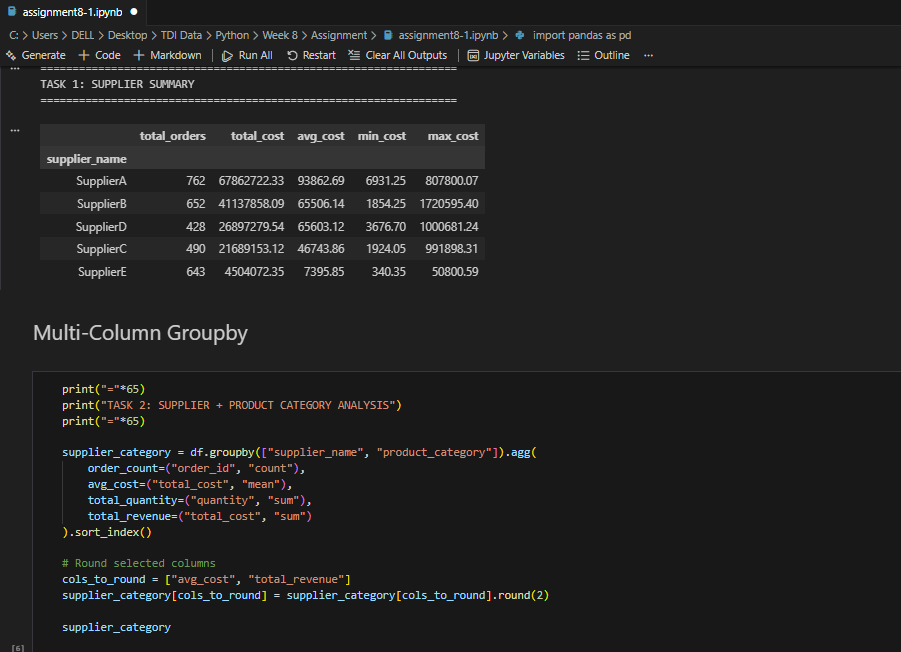Click the unsaved dot on the assignment8-1.ipynb tab

pyautogui.click(x=134, y=11)
